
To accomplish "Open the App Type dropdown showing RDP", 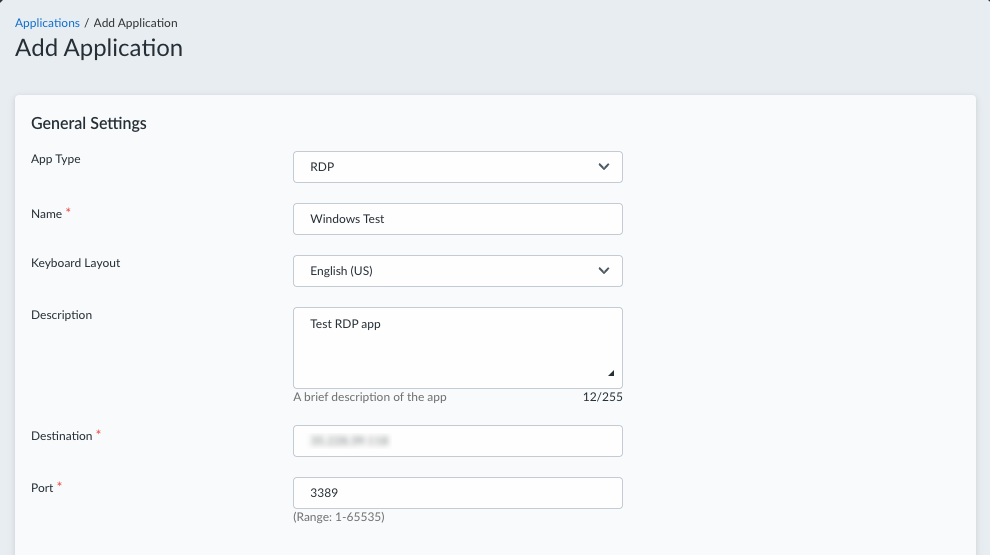I will pos(457,167).
